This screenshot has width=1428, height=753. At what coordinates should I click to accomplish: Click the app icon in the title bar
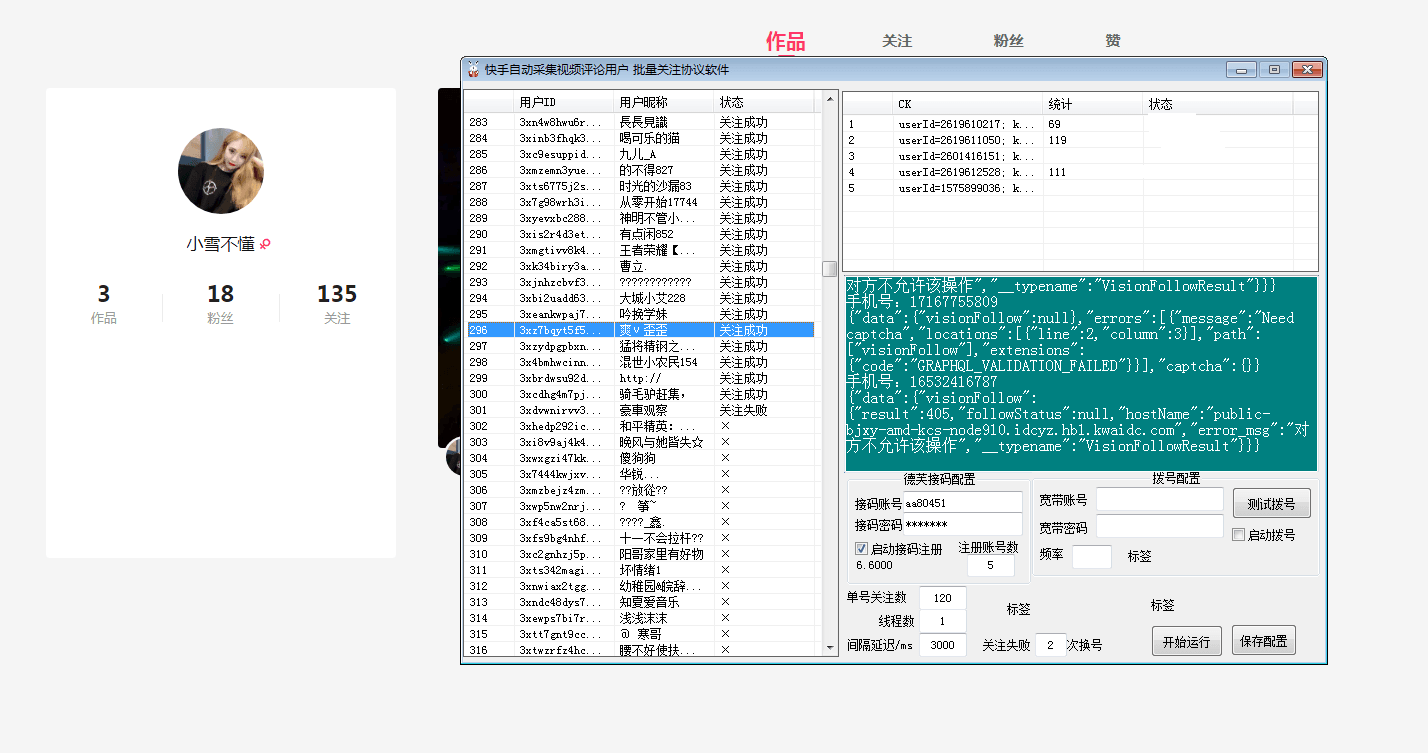point(473,70)
